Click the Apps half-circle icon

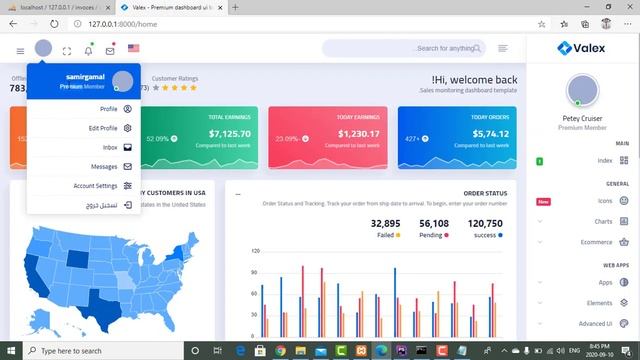point(624,282)
